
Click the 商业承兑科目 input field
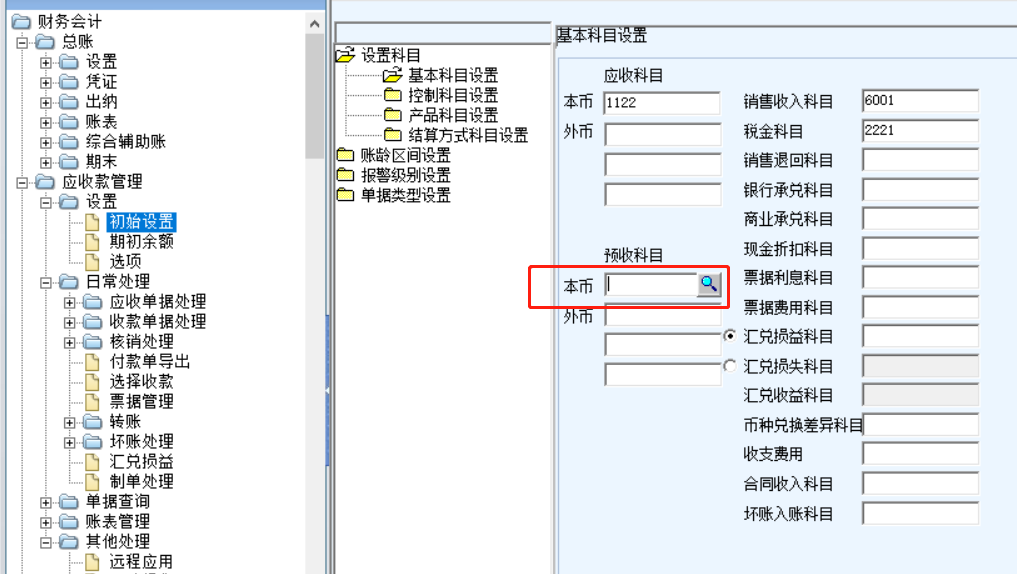[920, 219]
